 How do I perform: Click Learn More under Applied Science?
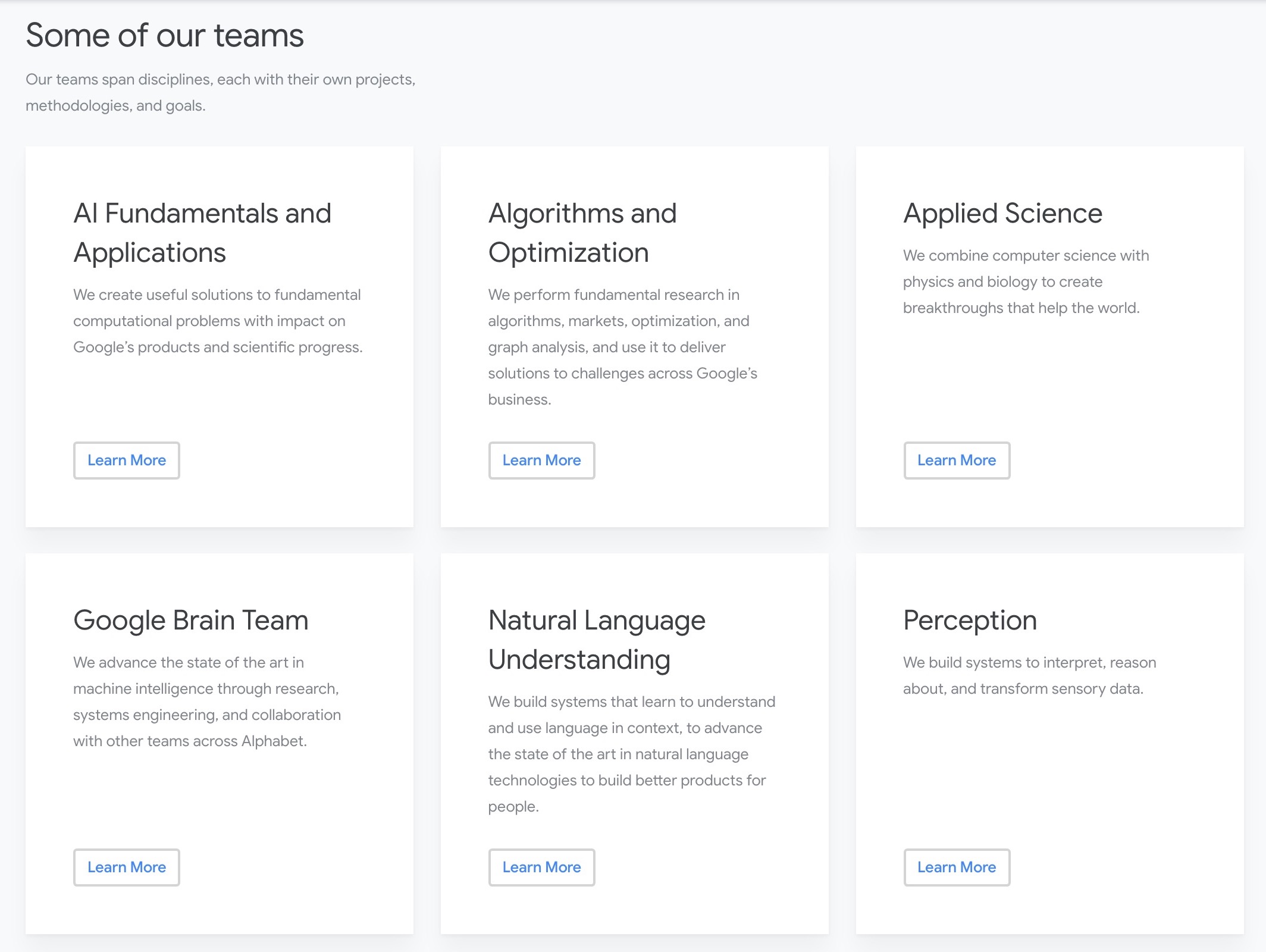[x=956, y=460]
